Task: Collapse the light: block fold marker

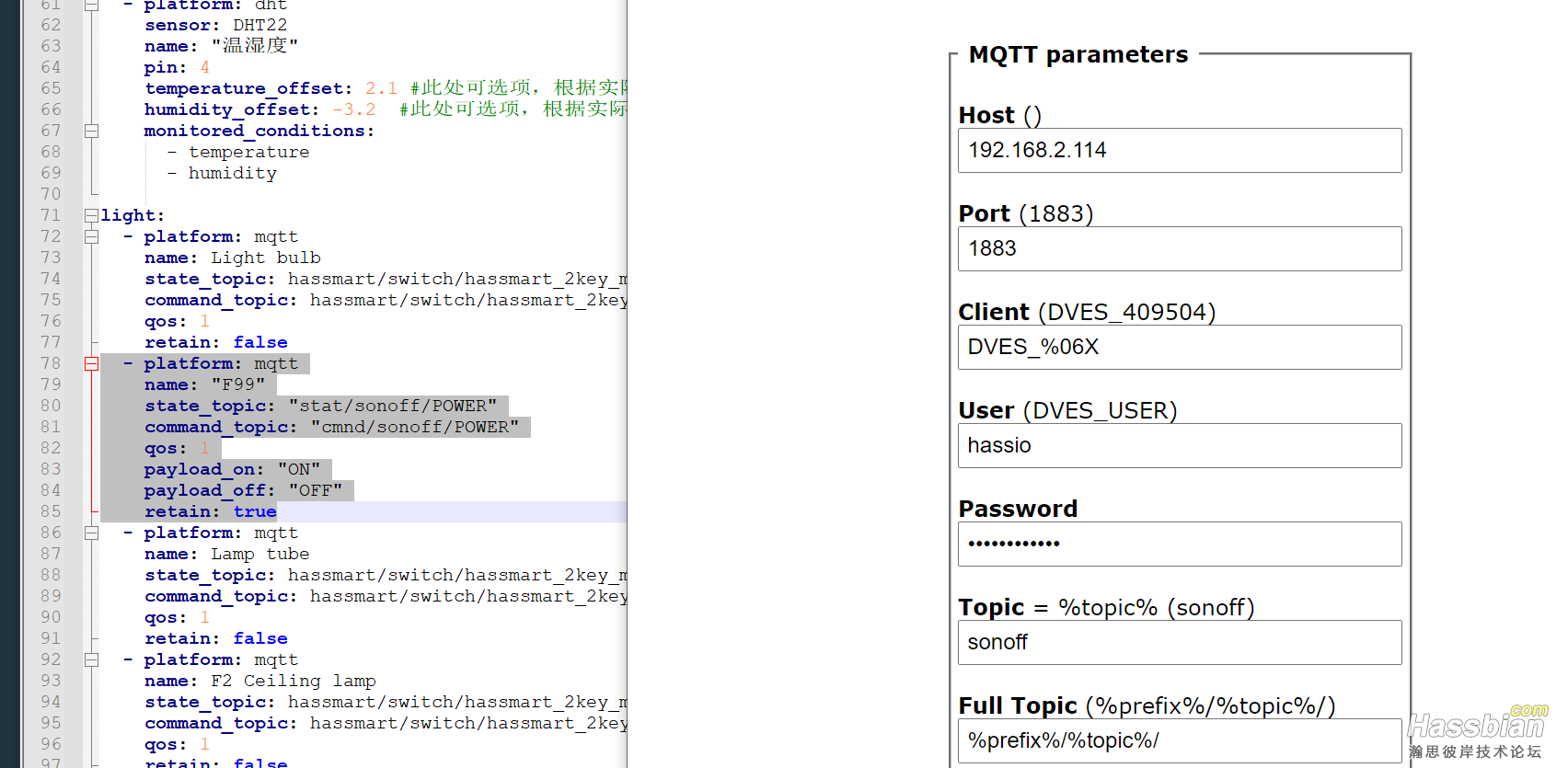Action: coord(91,215)
